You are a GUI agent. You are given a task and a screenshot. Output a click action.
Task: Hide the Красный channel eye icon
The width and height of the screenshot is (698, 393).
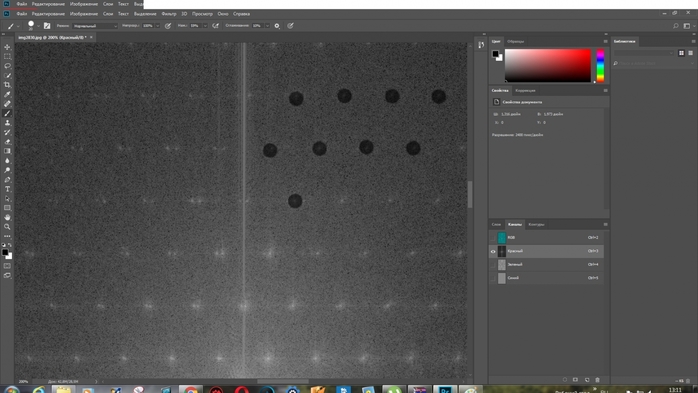493,251
